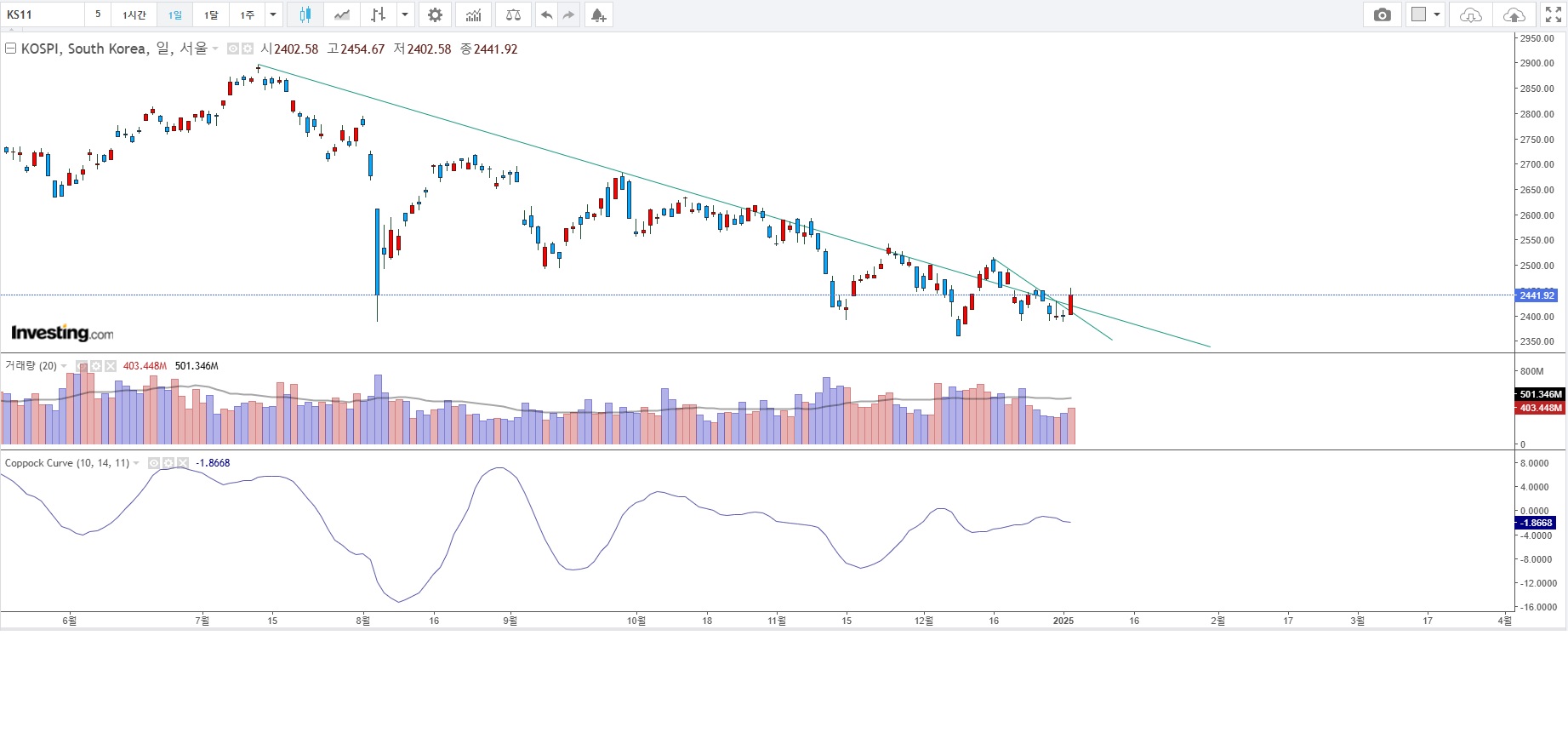Save chart layout to the cloud

1514,14
